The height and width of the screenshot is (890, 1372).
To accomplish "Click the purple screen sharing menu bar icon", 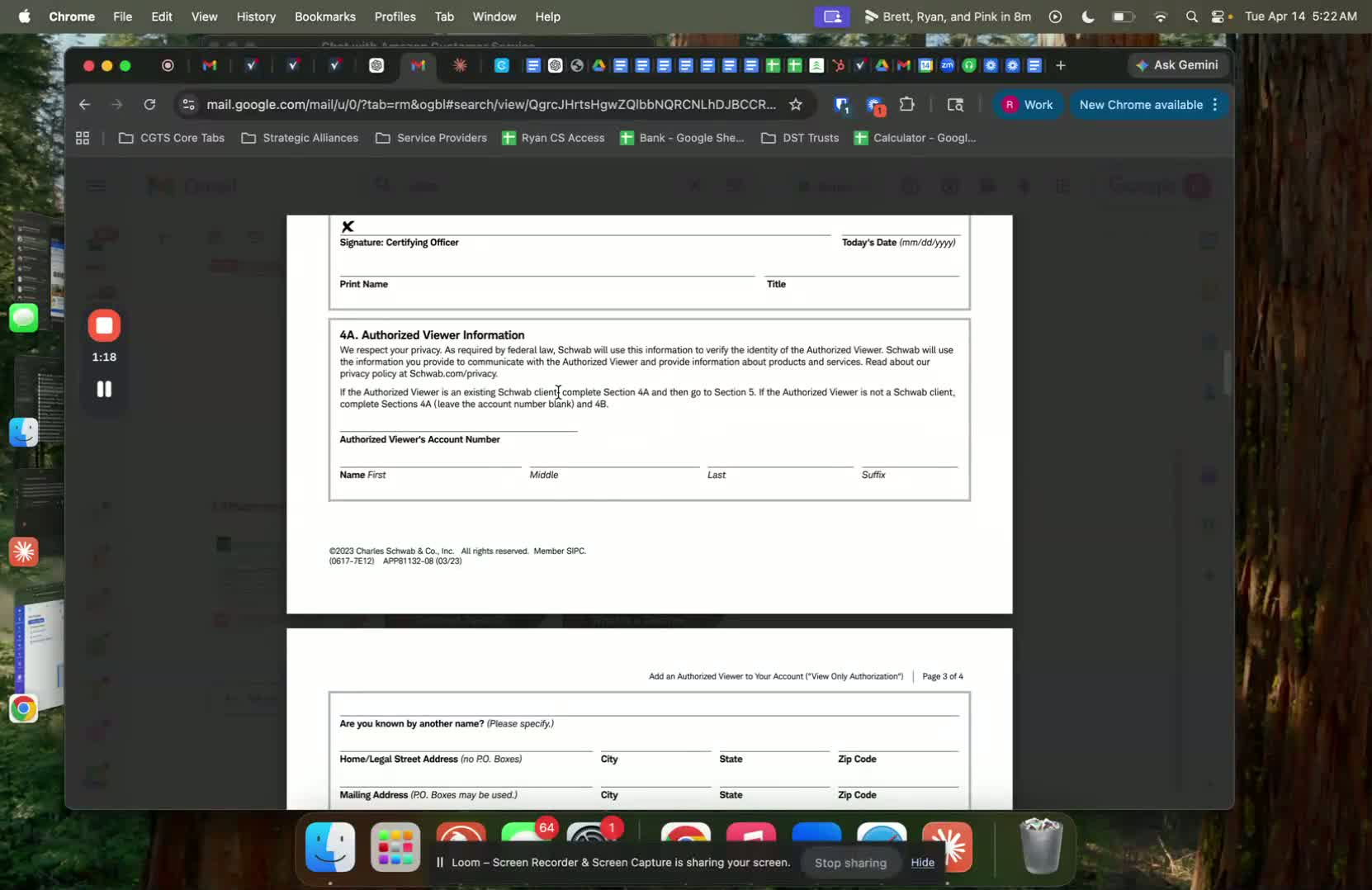I will [832, 17].
